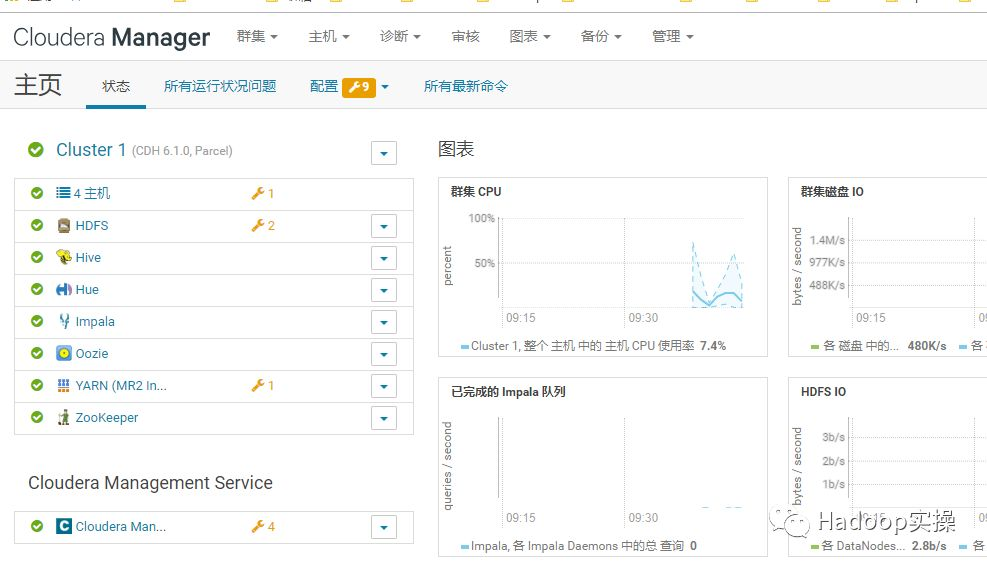Screen dimensions: 987x566
Task: Open the Oozie service link
Action: pos(92,354)
